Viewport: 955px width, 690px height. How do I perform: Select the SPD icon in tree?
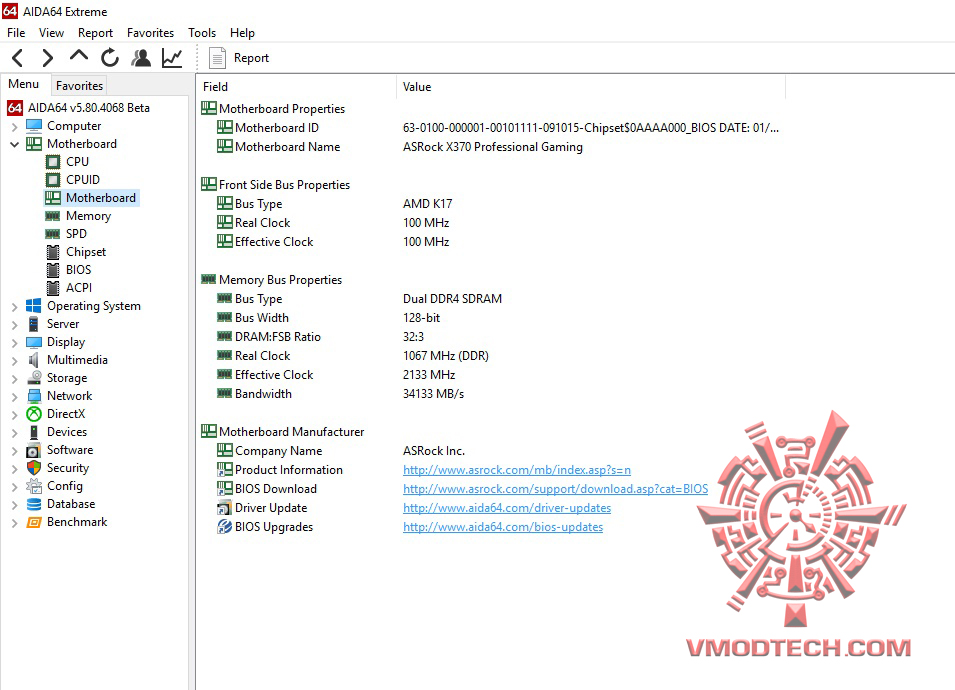tap(53, 234)
